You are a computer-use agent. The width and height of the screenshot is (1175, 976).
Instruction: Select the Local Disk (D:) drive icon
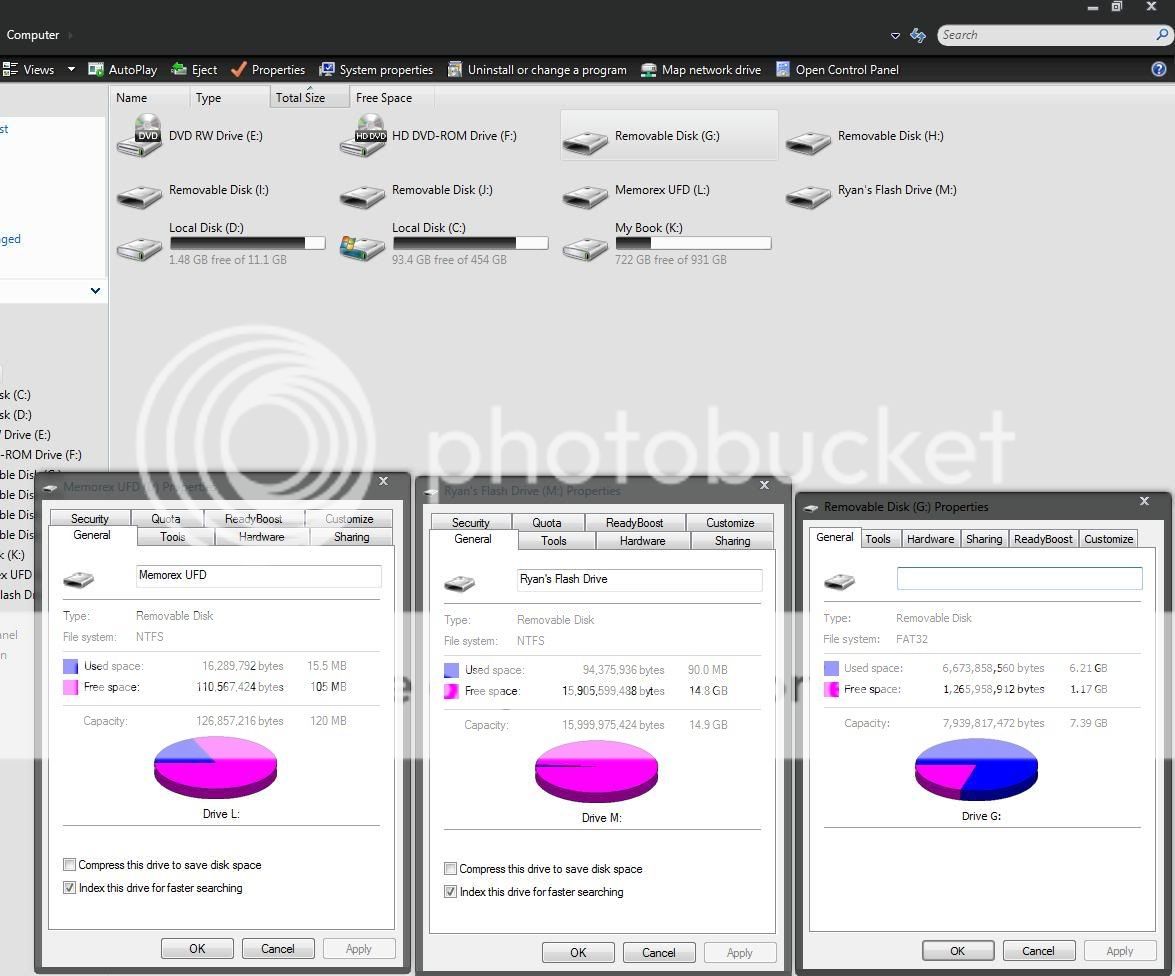tap(139, 249)
